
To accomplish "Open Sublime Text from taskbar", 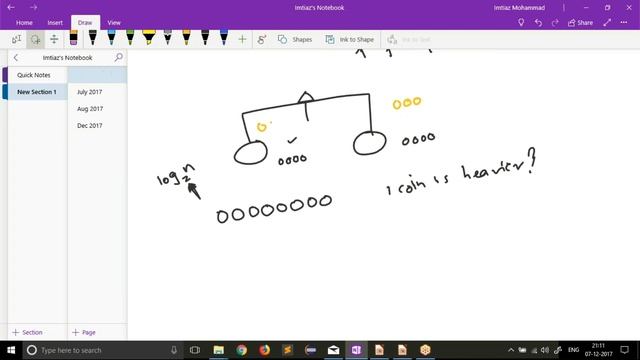I will (288, 350).
